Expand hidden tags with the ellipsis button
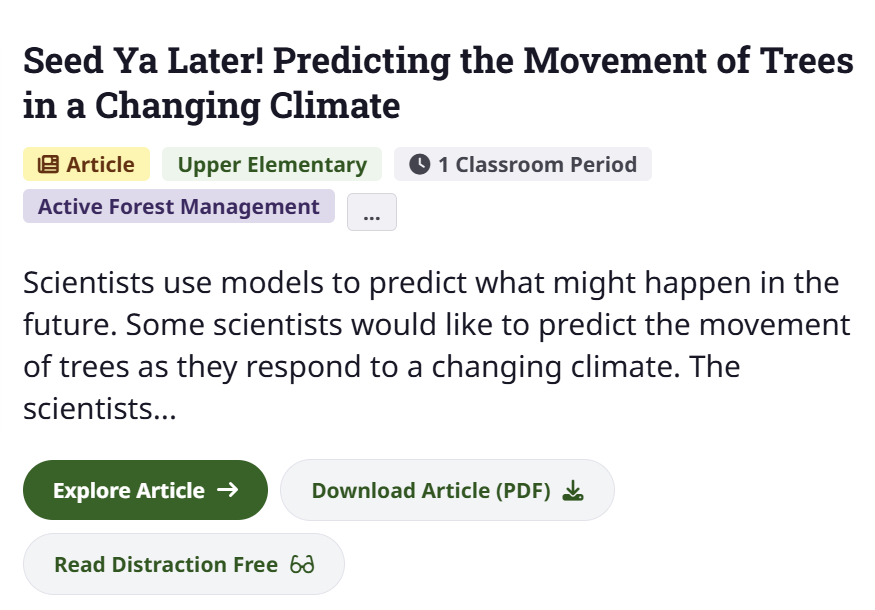The image size is (875, 610). coord(372,212)
